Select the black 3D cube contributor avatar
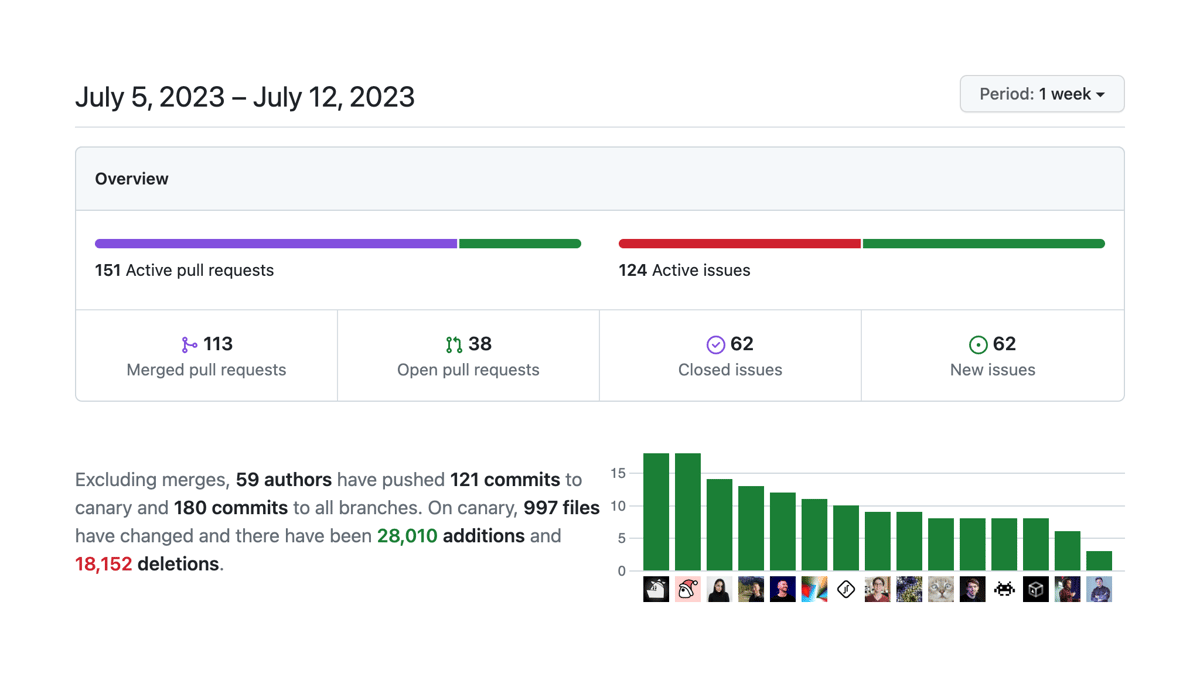The image size is (1200, 677). (1035, 589)
